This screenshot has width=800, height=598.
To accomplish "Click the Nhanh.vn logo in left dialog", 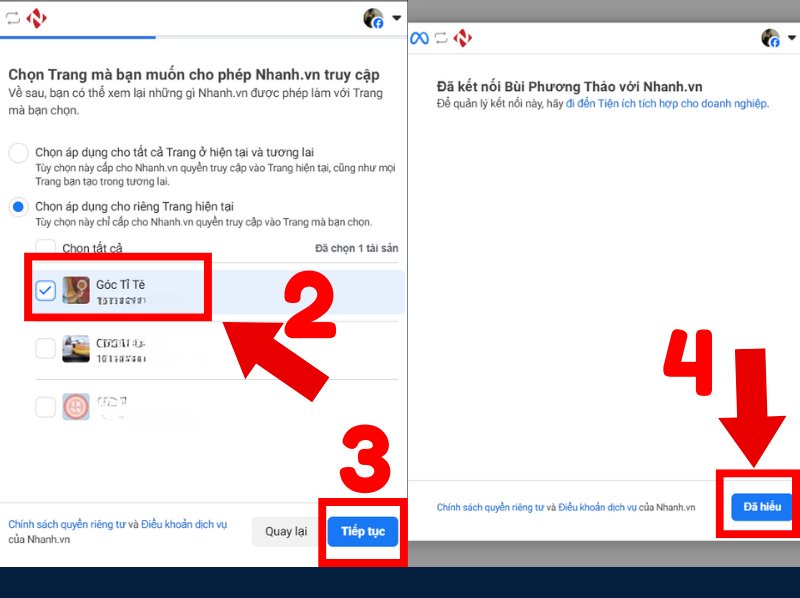I will [x=36, y=18].
